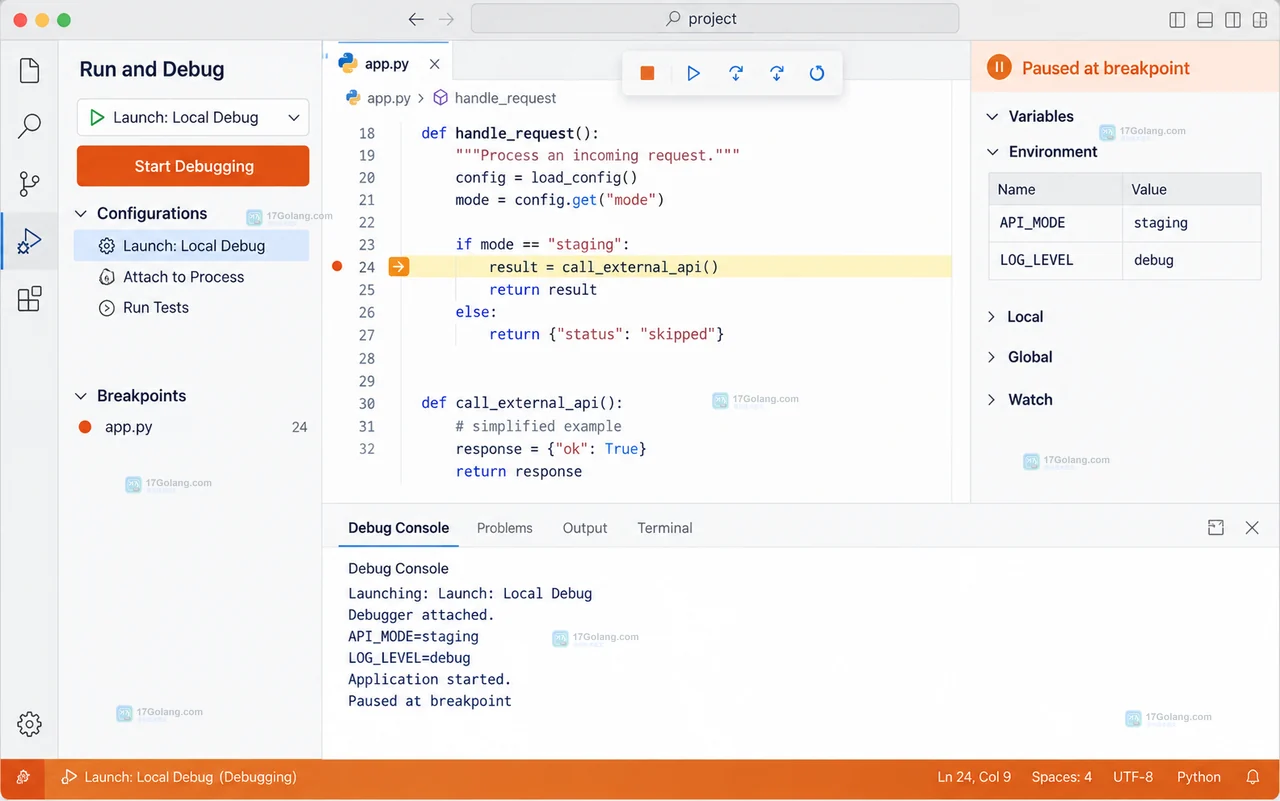Open the Source Control icon in activity bar
Viewport: 1280px width, 801px height.
30,184
